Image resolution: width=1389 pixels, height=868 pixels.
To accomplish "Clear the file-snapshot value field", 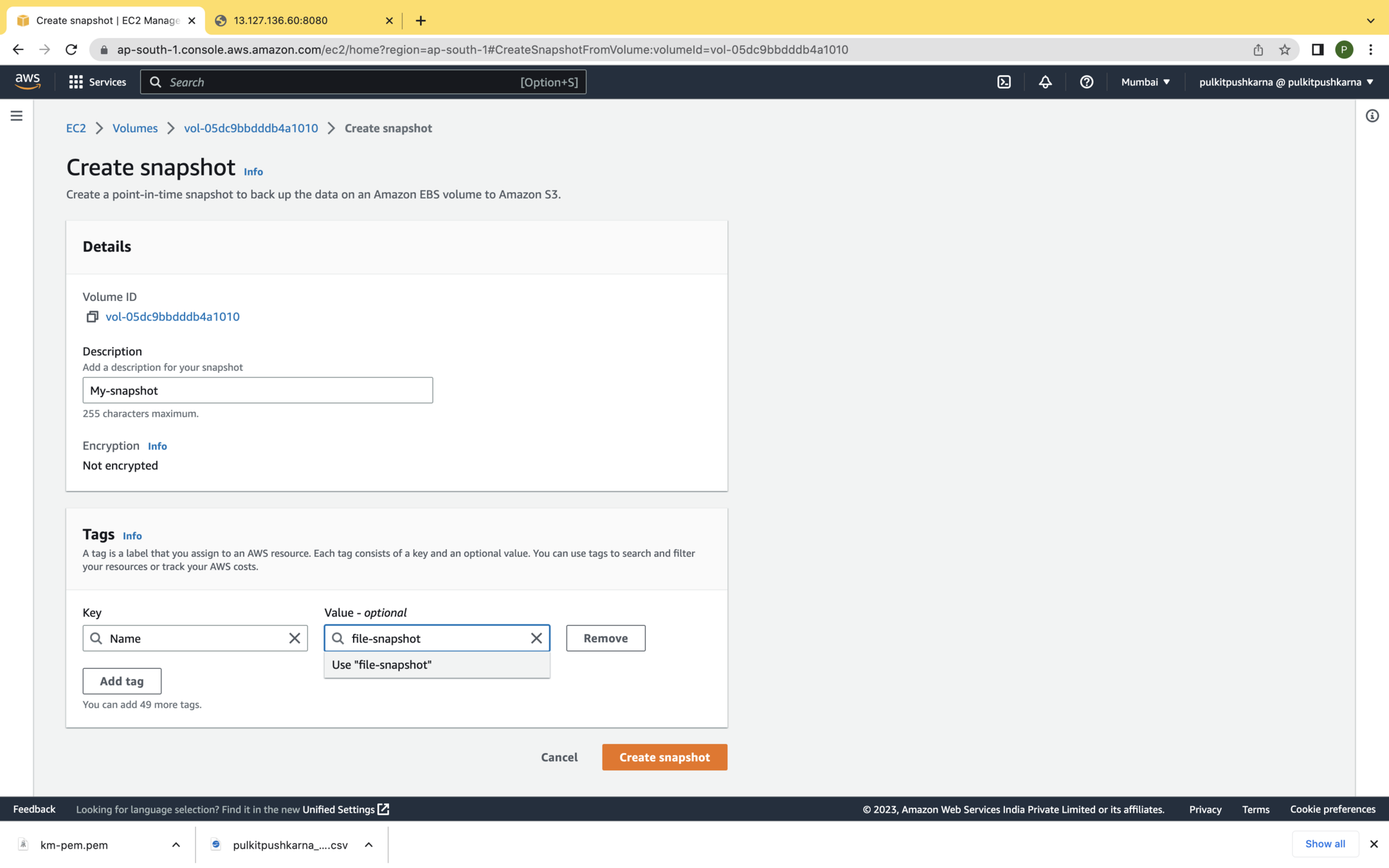I will click(536, 638).
